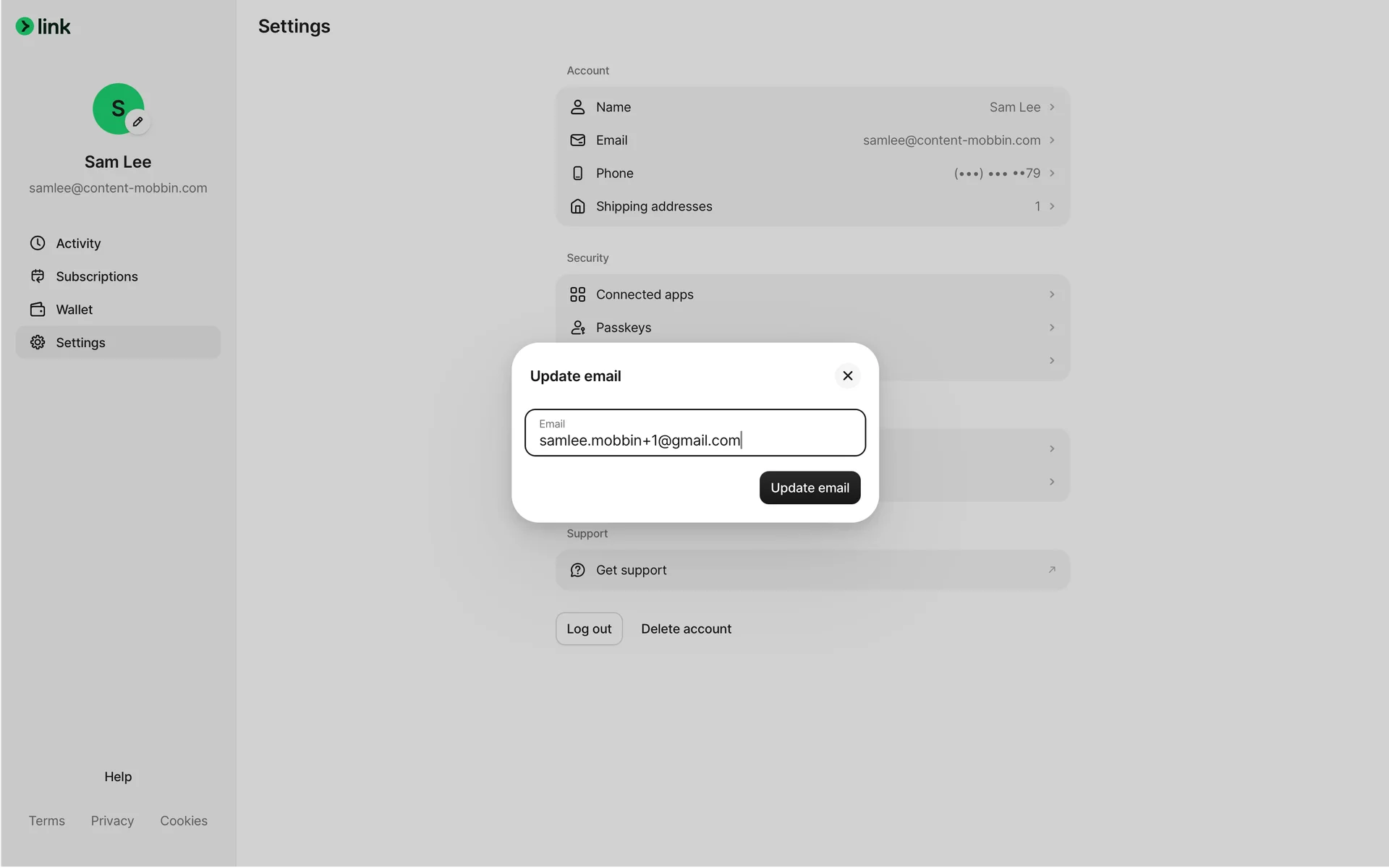Click the Connected apps grid icon

[577, 294]
